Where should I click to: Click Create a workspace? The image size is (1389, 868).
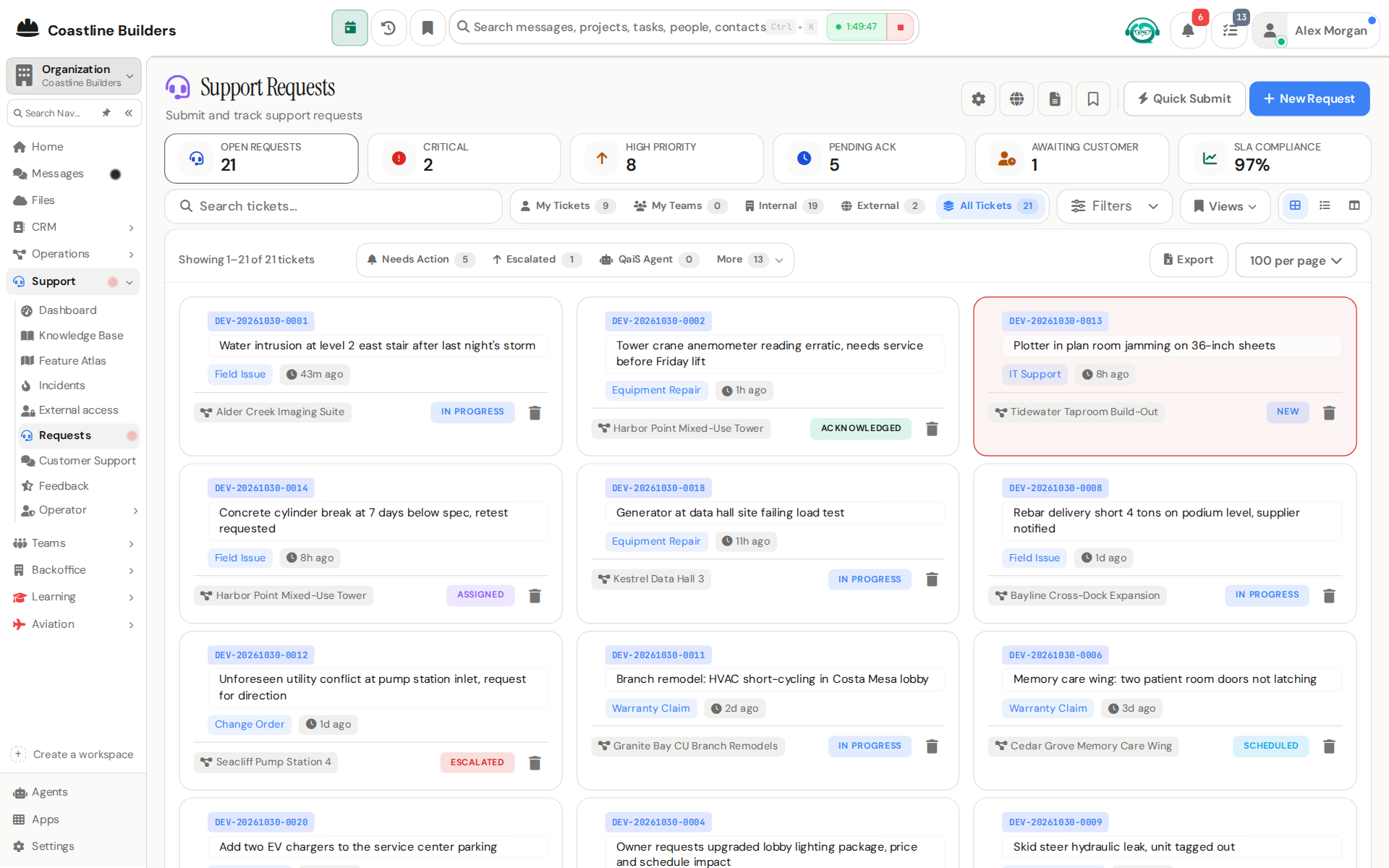click(73, 754)
